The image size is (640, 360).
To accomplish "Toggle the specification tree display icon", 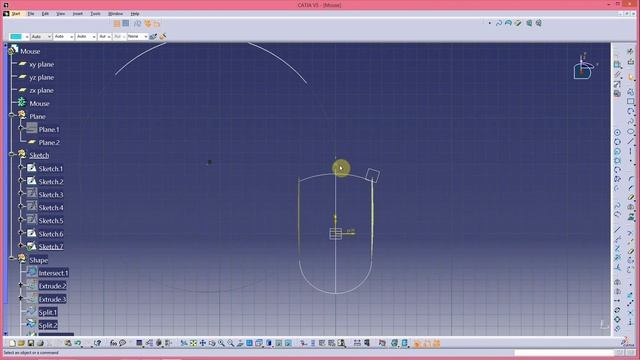I will pos(149,343).
